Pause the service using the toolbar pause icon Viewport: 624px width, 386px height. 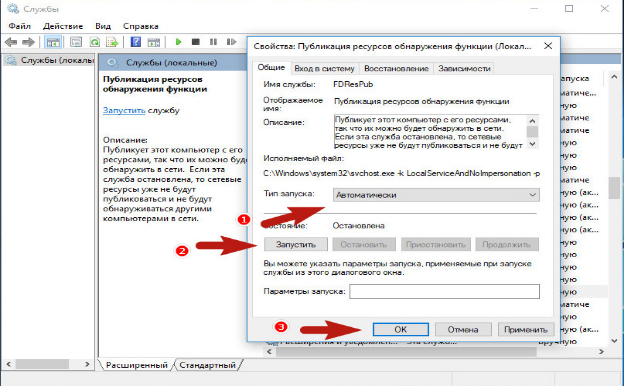(x=214, y=42)
